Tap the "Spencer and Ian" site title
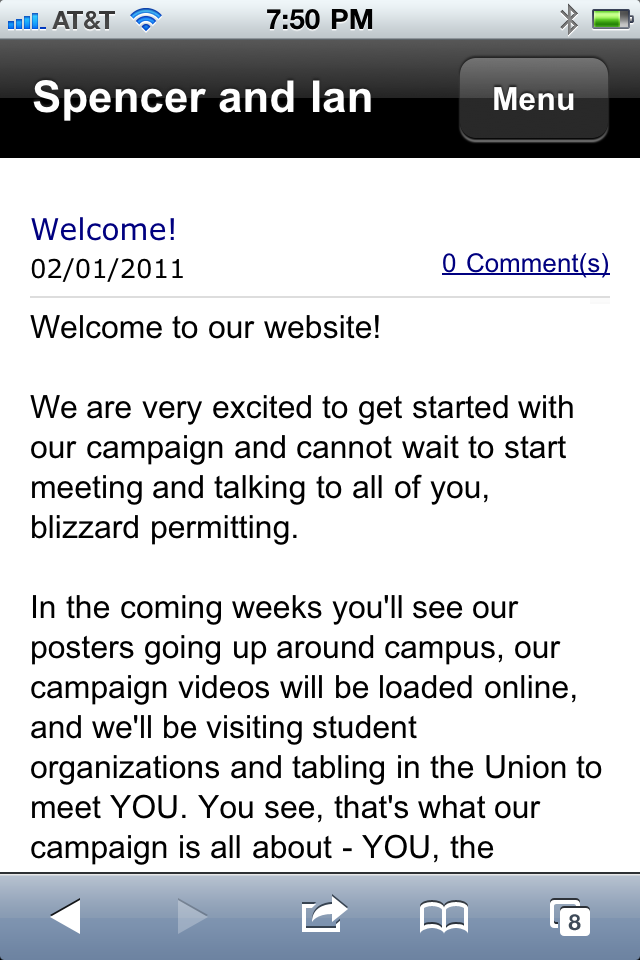 pyautogui.click(x=202, y=98)
